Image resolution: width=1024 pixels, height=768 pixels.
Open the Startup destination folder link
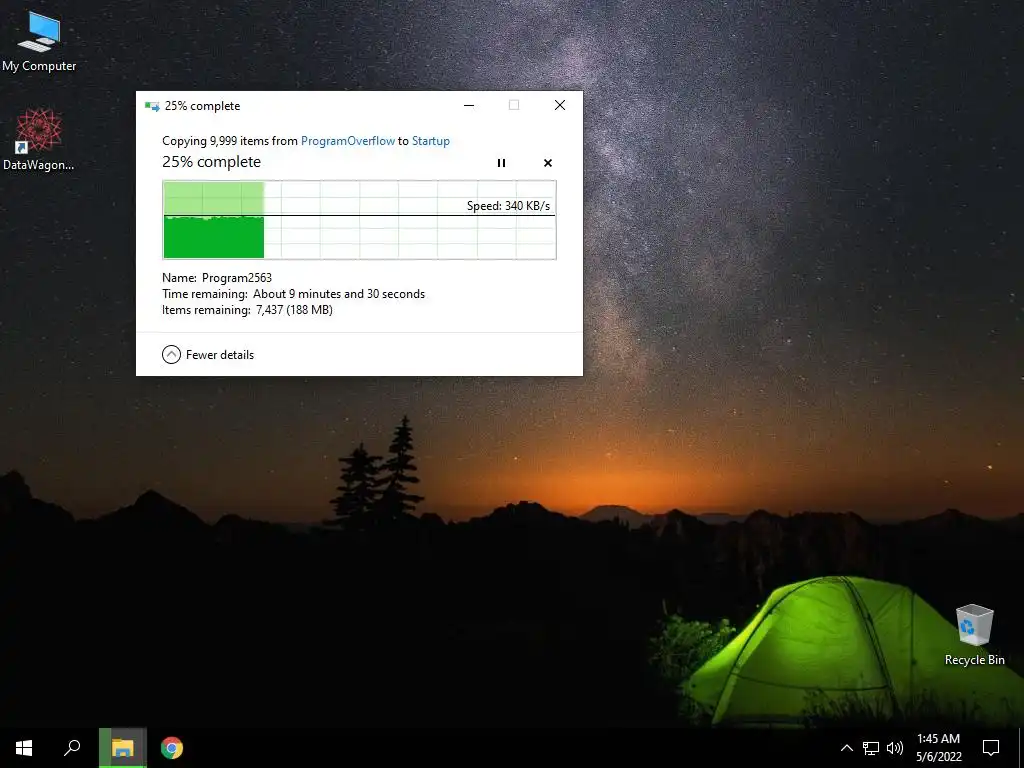click(x=430, y=141)
